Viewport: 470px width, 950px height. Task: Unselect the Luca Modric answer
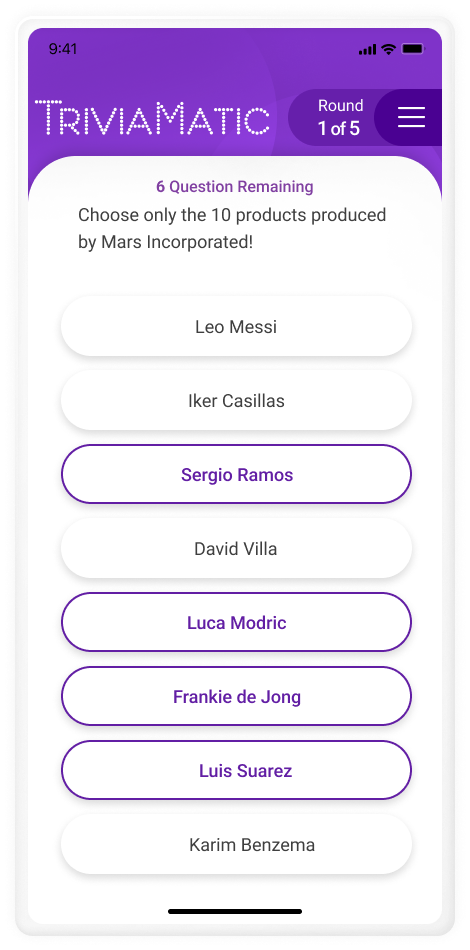click(236, 622)
